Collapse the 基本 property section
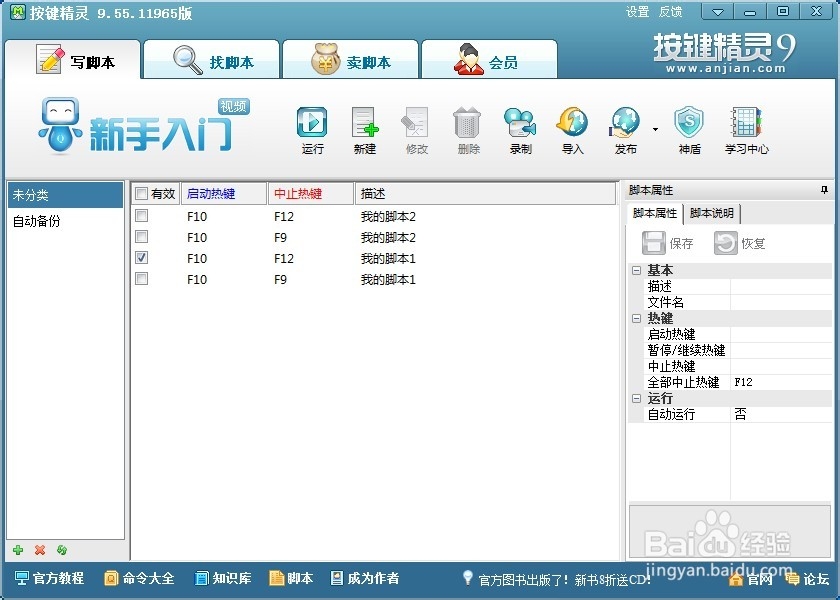Image resolution: width=840 pixels, height=600 pixels. [638, 270]
